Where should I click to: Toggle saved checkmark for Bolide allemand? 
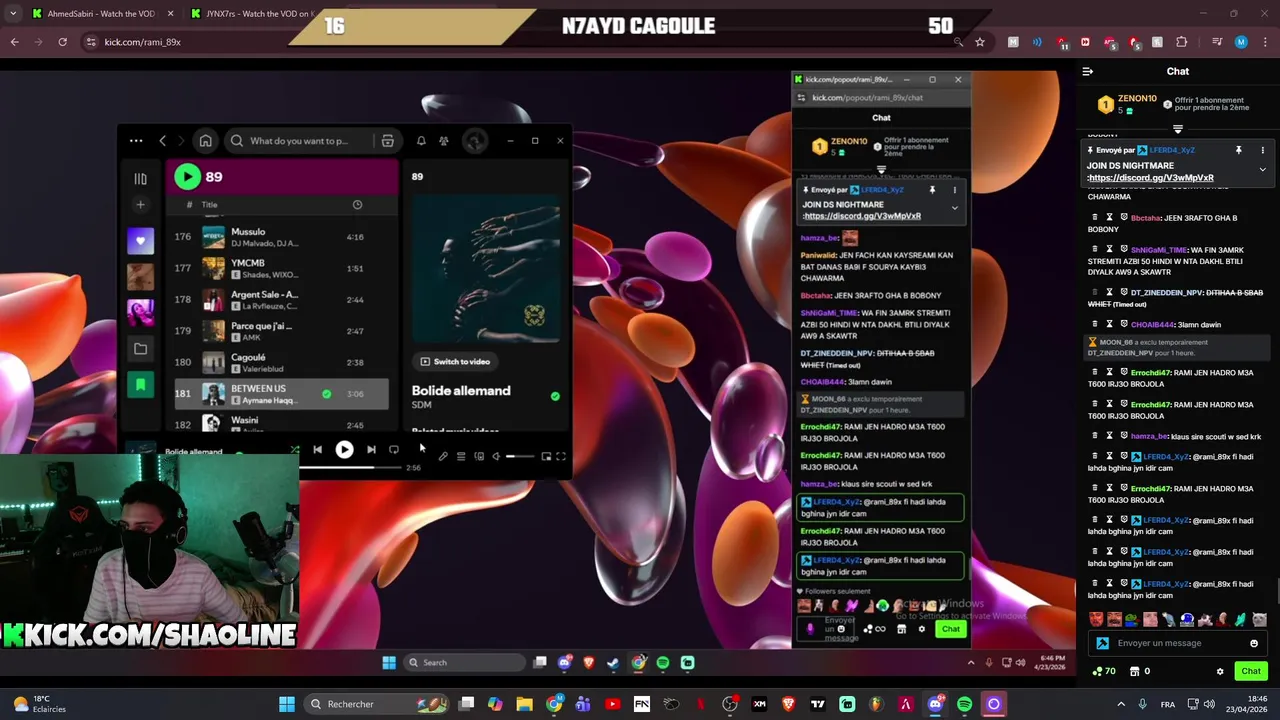coord(555,396)
